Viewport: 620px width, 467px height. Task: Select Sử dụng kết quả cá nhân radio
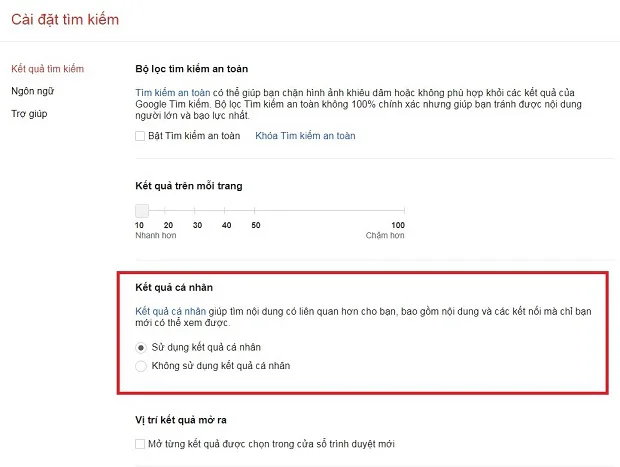coord(141,348)
